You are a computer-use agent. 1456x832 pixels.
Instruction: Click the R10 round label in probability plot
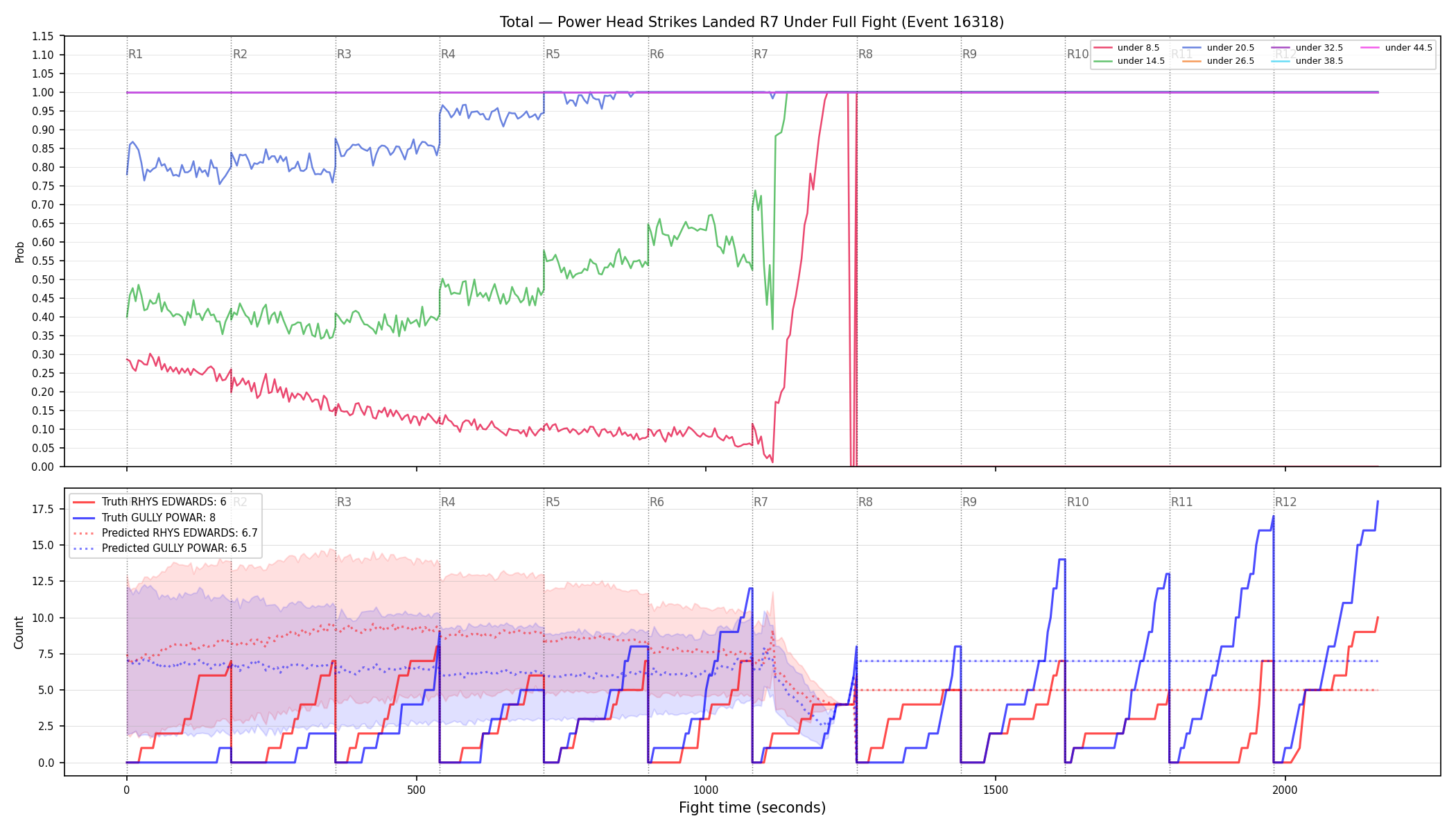(x=1077, y=54)
